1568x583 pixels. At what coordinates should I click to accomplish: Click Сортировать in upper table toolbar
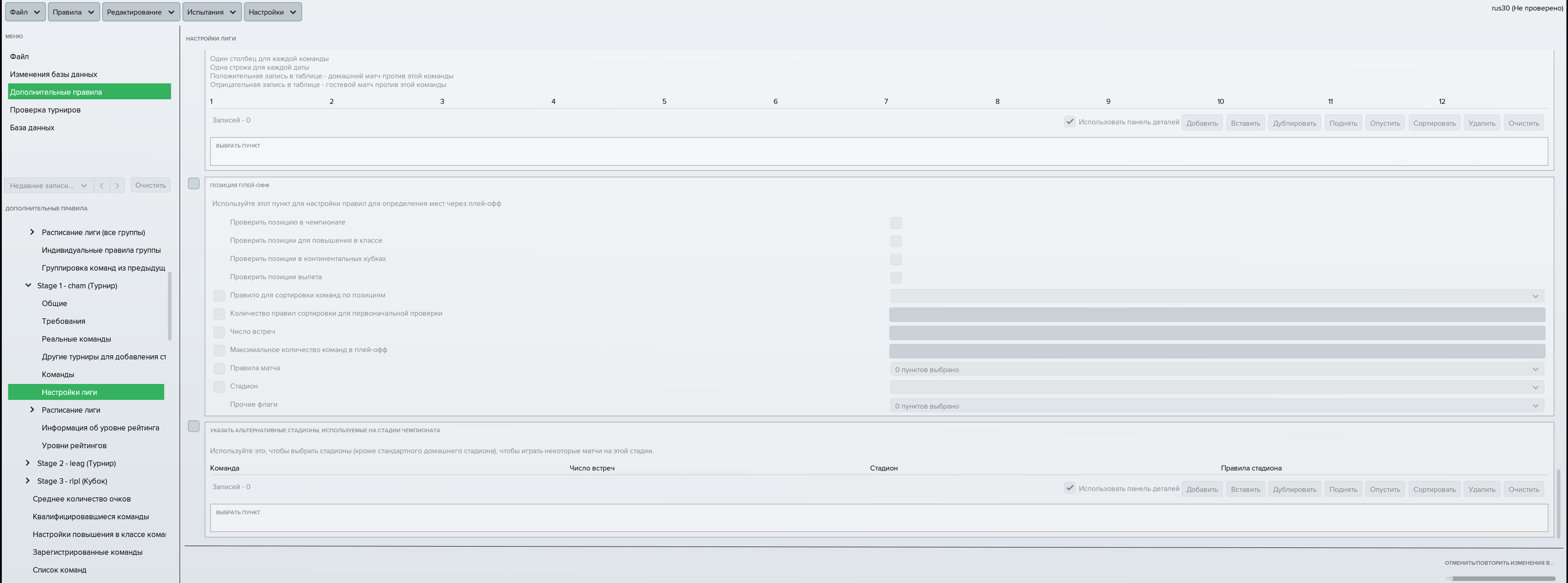coord(1434,123)
